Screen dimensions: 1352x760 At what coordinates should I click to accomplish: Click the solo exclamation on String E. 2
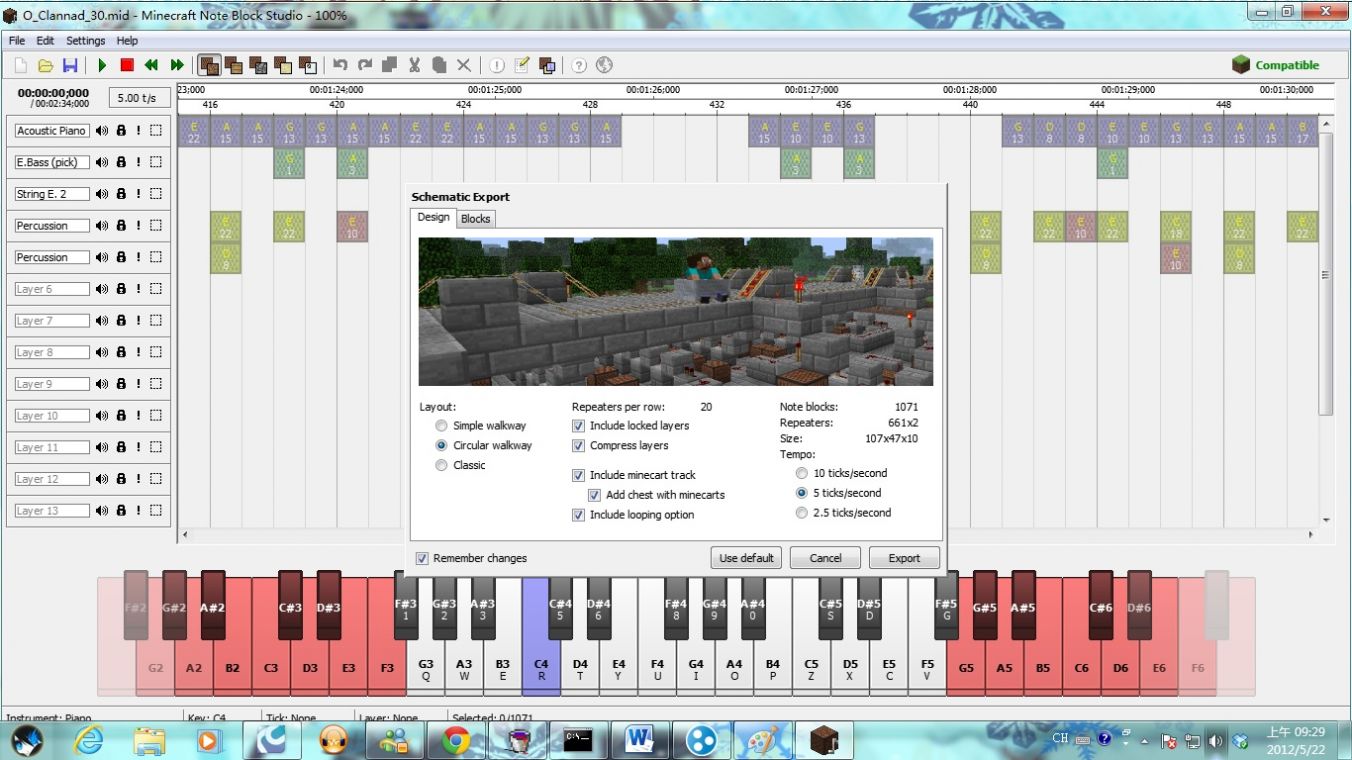(x=138, y=194)
